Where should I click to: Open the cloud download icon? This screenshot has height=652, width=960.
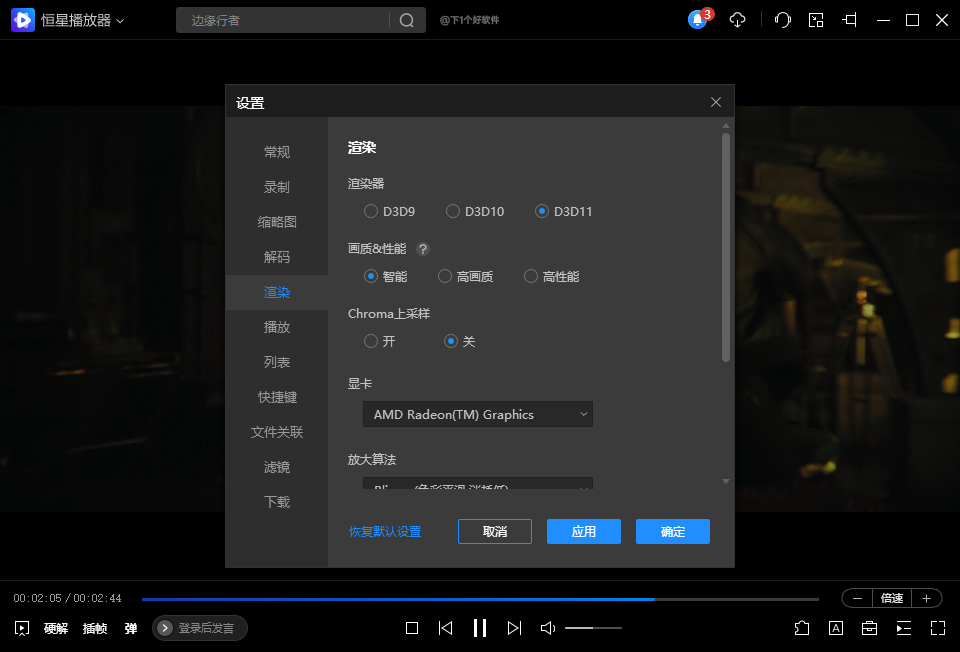point(737,20)
